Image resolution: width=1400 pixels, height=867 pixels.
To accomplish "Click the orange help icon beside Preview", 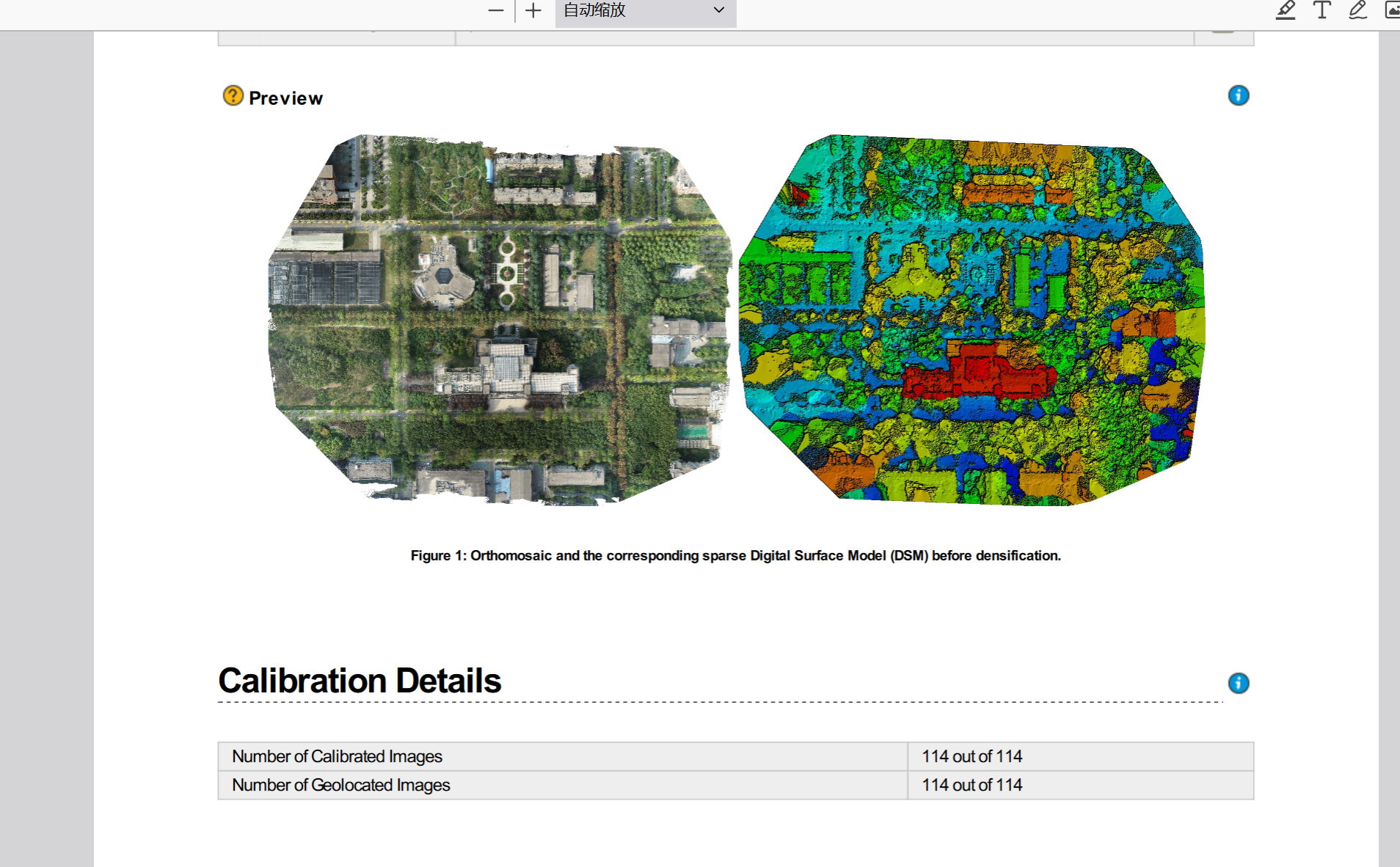I will (x=233, y=96).
